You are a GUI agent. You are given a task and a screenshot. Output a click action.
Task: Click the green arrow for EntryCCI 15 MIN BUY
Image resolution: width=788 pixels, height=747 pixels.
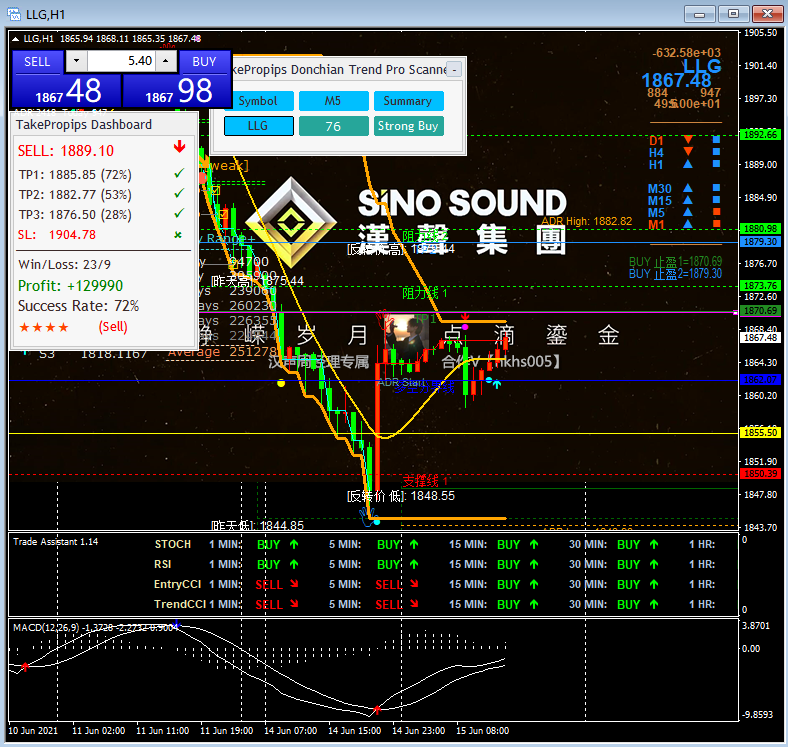tap(534, 584)
